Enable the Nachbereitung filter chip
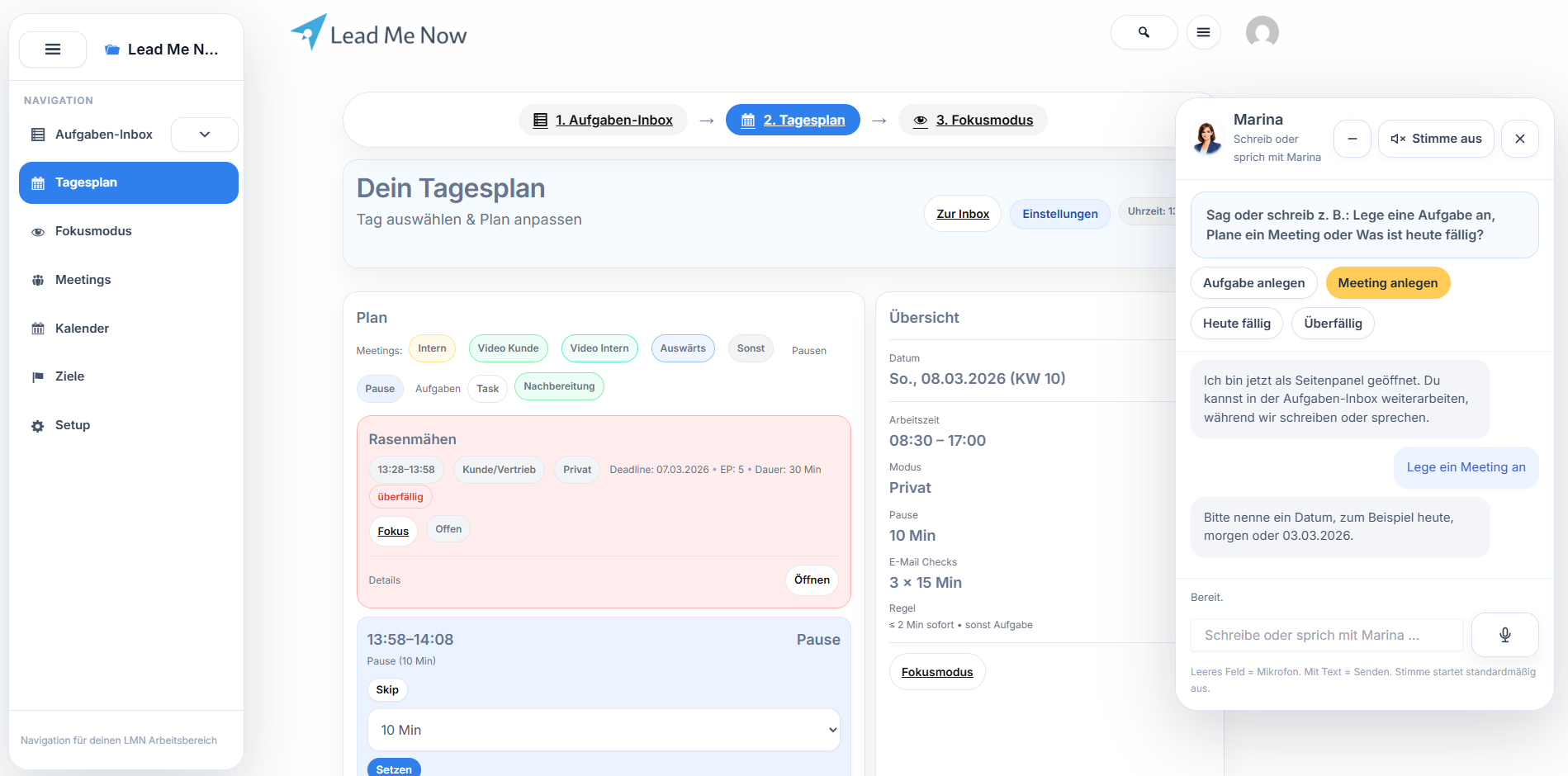 [559, 386]
